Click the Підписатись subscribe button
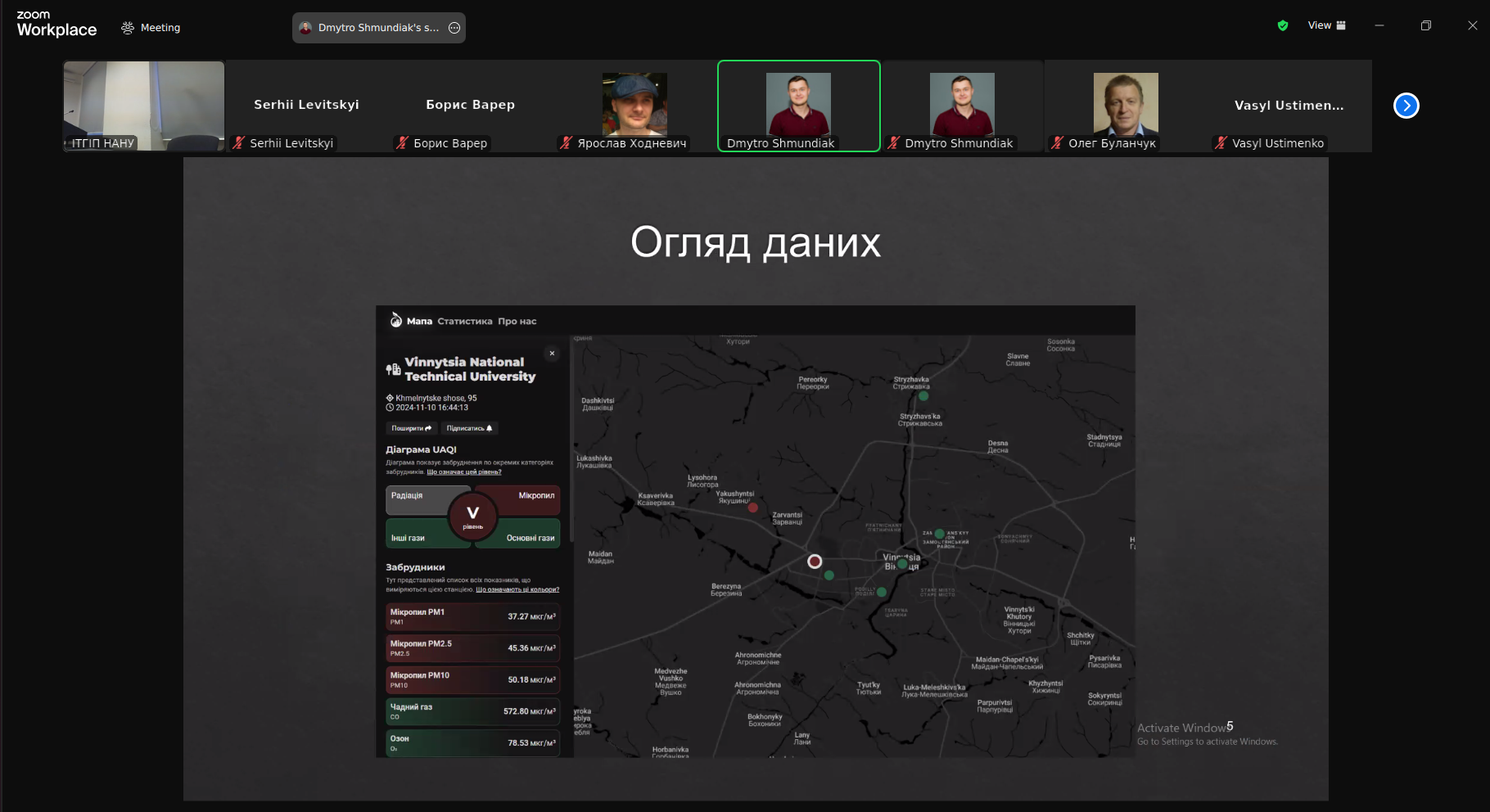Viewport: 1490px width, 812px height. pyautogui.click(x=469, y=428)
